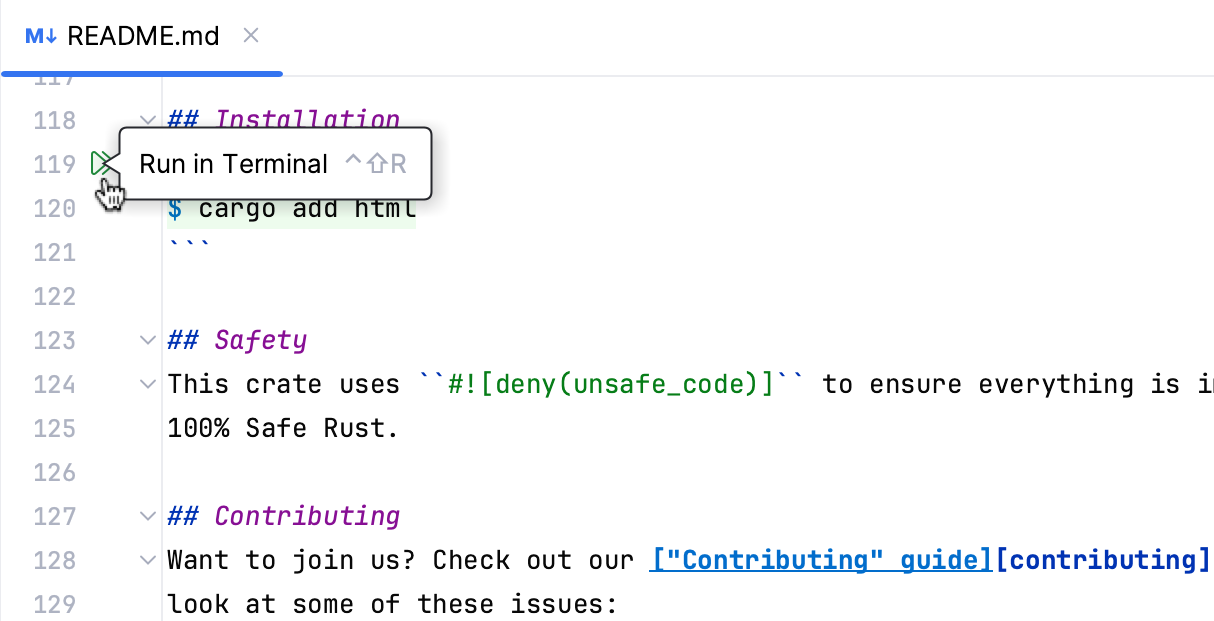Select "Run in Terminal" from the popup
This screenshot has height=621, width=1214.
coord(234,163)
